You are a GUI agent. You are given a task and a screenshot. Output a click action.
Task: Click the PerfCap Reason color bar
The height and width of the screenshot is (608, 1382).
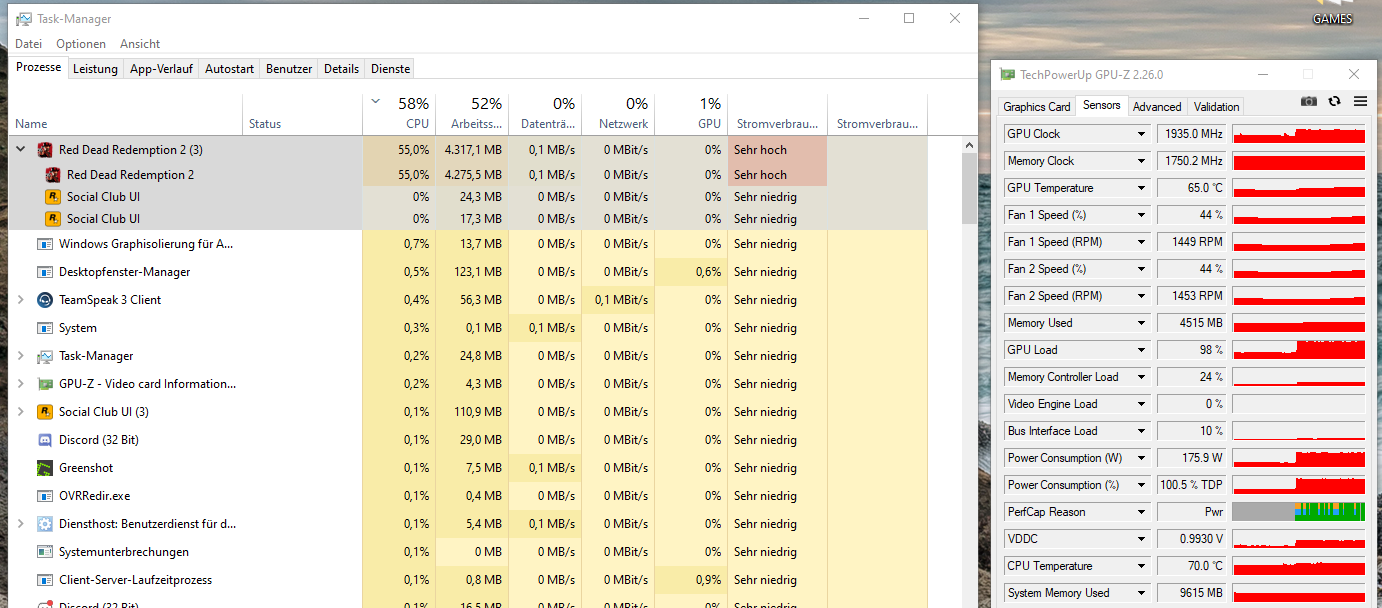point(1298,512)
